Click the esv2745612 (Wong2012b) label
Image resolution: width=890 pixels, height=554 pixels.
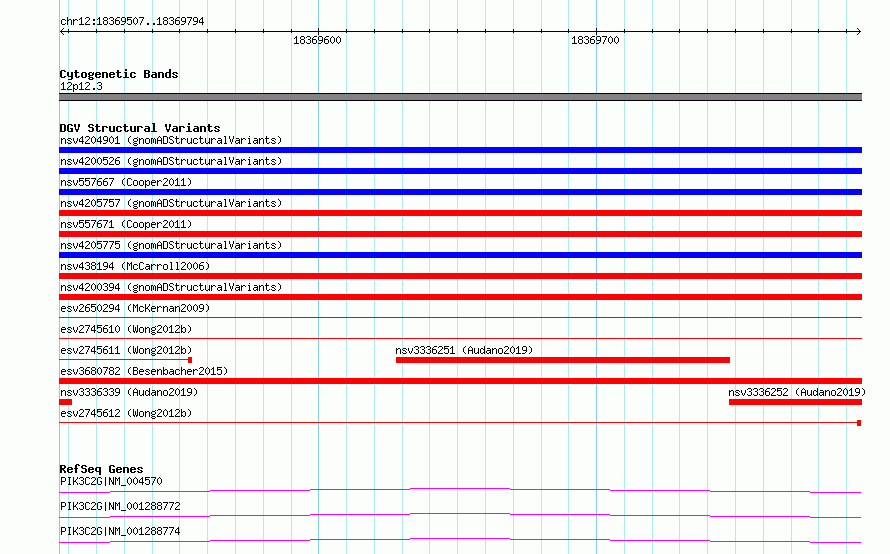126,413
